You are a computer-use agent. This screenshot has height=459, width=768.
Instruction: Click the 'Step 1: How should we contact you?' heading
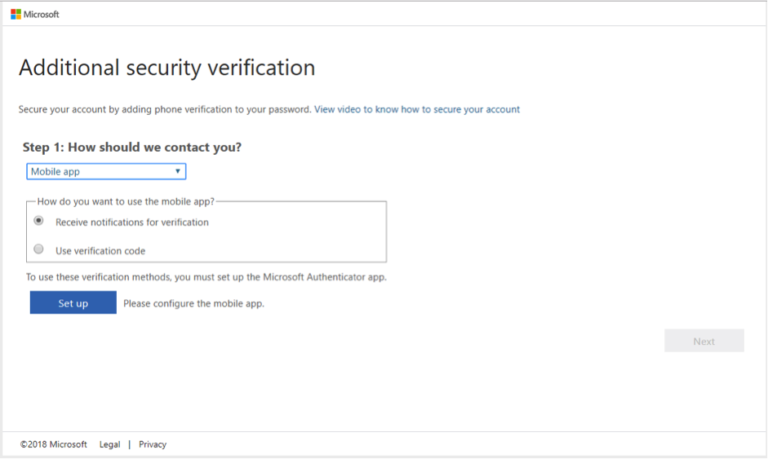[132, 147]
